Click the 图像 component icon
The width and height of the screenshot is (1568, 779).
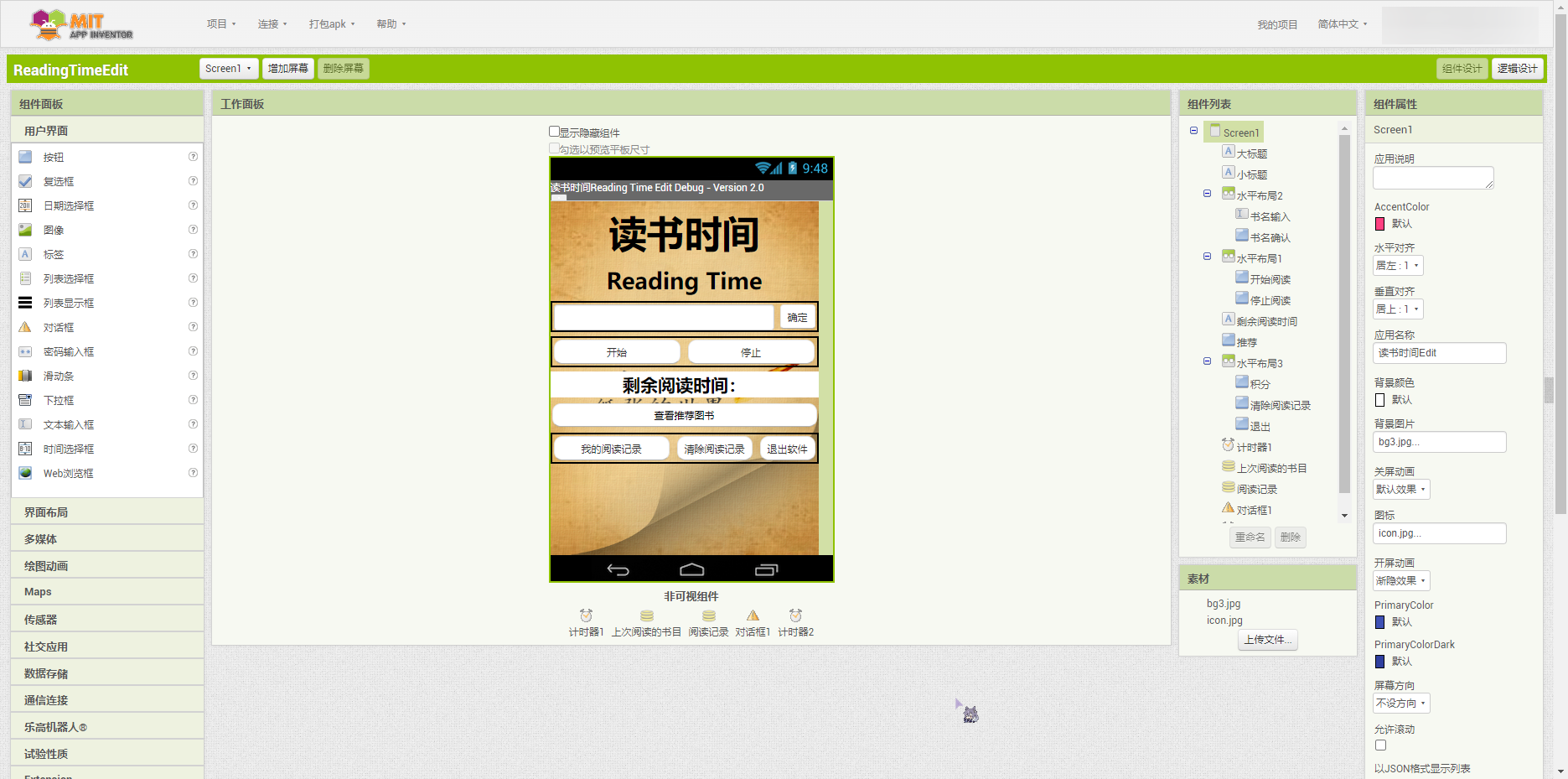(x=25, y=230)
